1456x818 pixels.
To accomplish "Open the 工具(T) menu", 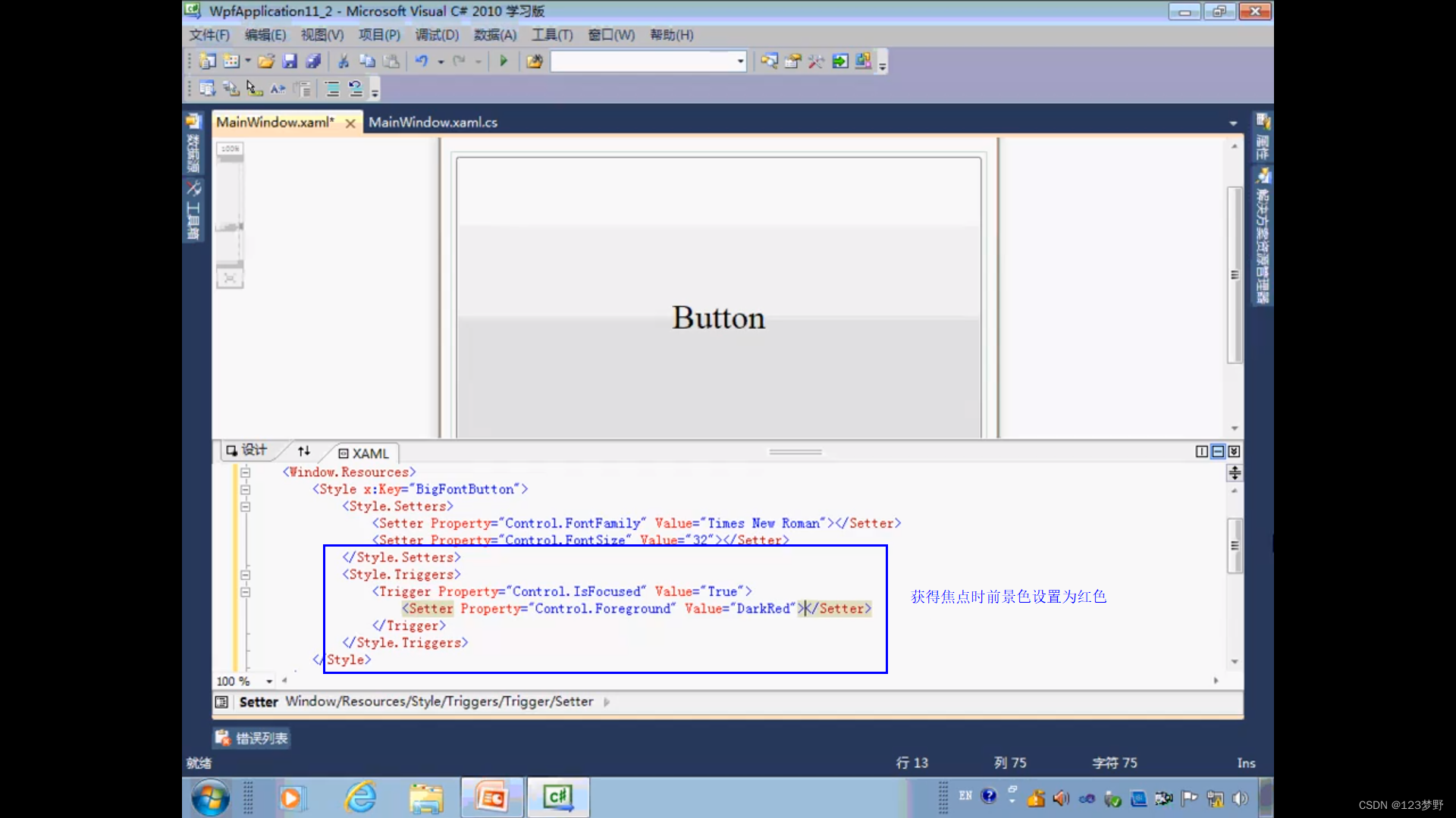I will [x=552, y=35].
